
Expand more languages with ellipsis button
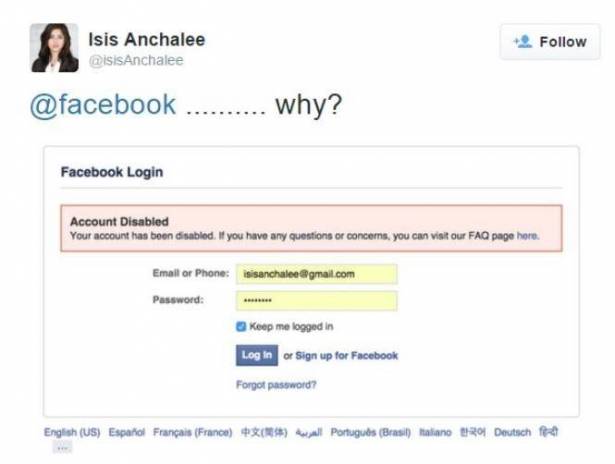coord(62,448)
